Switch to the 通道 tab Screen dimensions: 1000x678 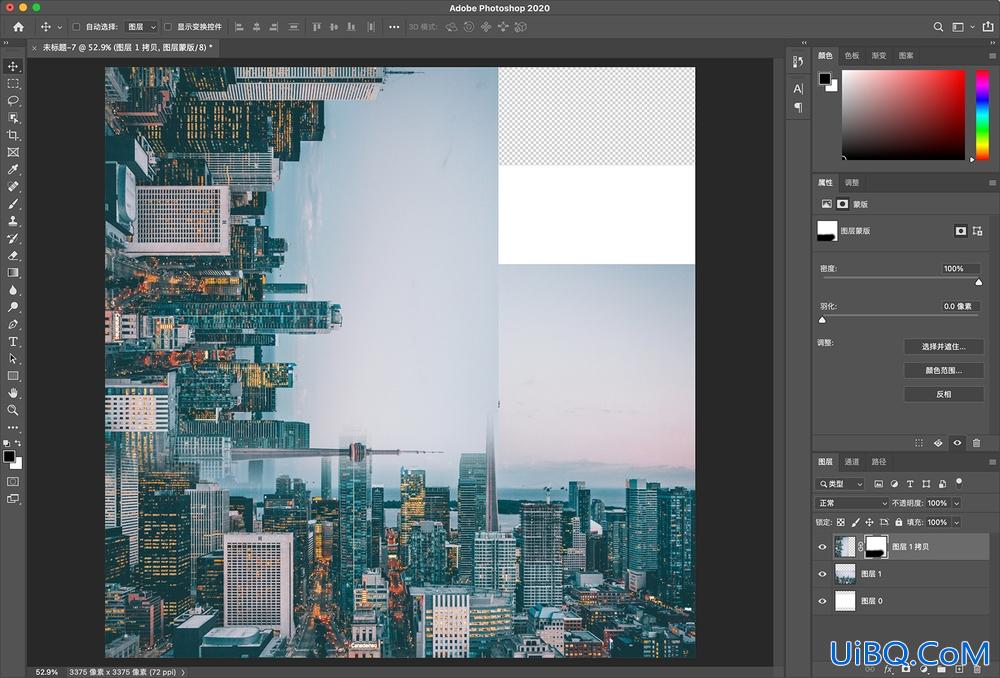click(852, 462)
